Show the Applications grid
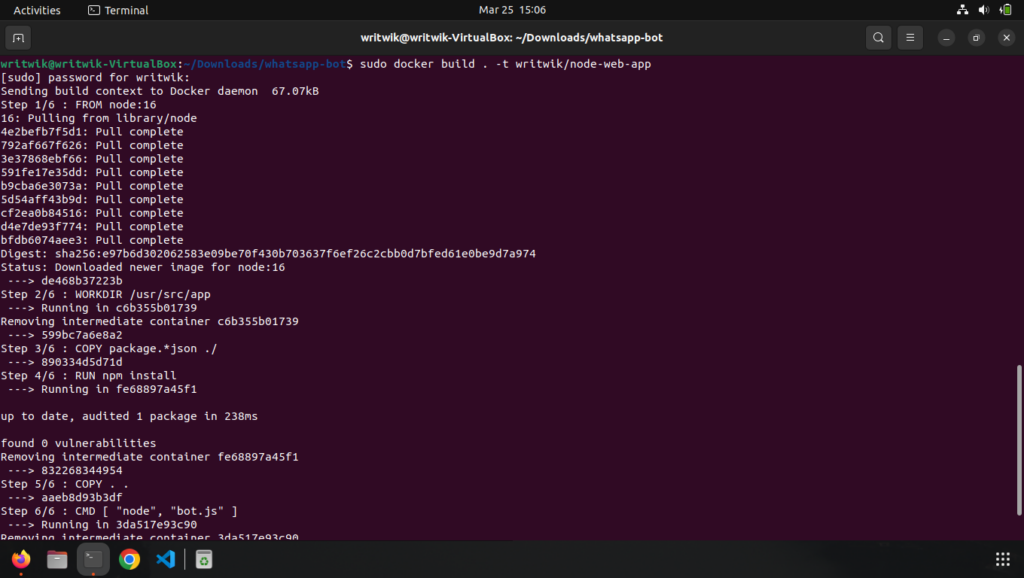1024x578 pixels. (1002, 558)
